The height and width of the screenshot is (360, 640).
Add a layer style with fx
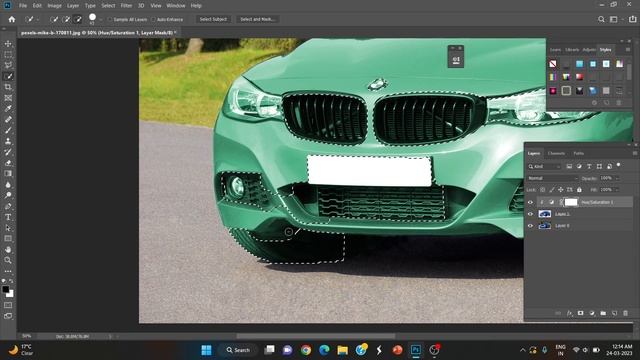569,313
